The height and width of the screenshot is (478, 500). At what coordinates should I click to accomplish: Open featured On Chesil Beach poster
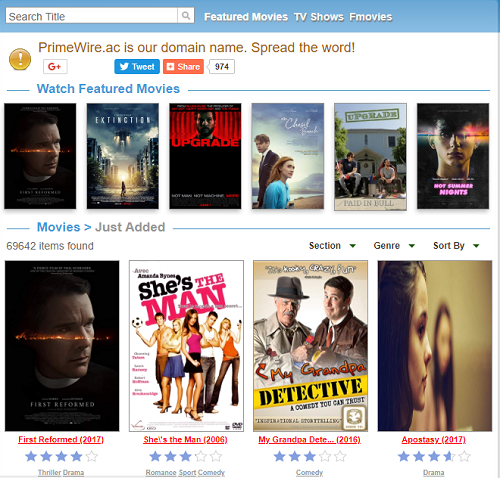(x=288, y=156)
